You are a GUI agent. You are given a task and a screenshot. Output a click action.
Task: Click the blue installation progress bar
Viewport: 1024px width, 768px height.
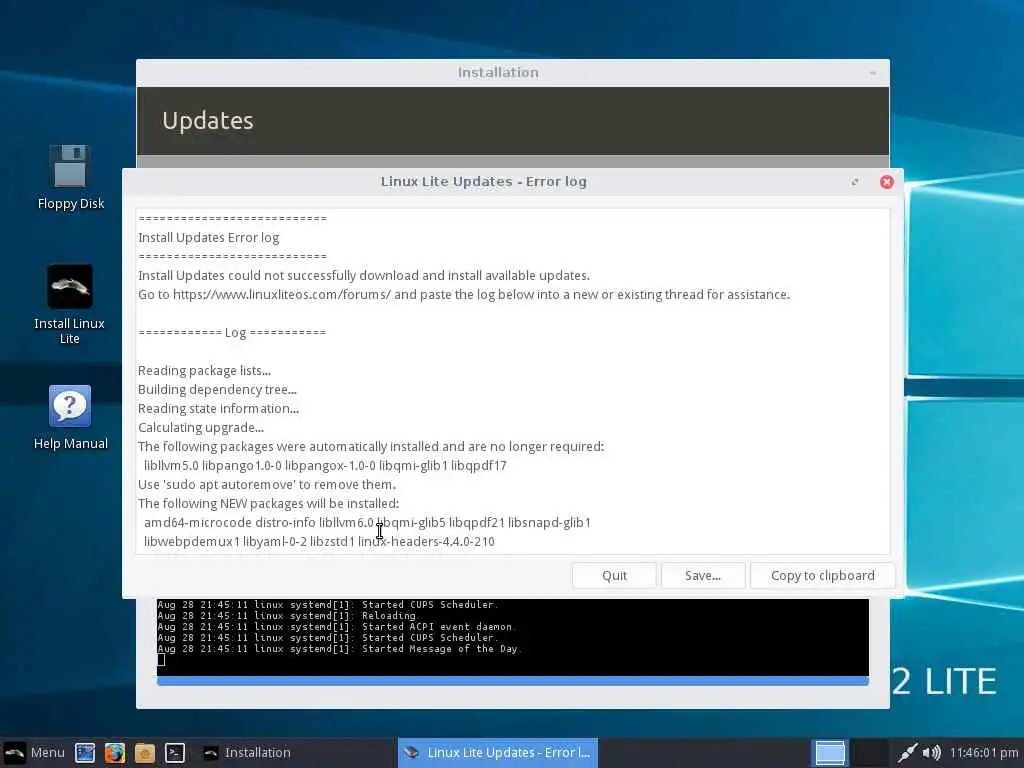coord(513,680)
